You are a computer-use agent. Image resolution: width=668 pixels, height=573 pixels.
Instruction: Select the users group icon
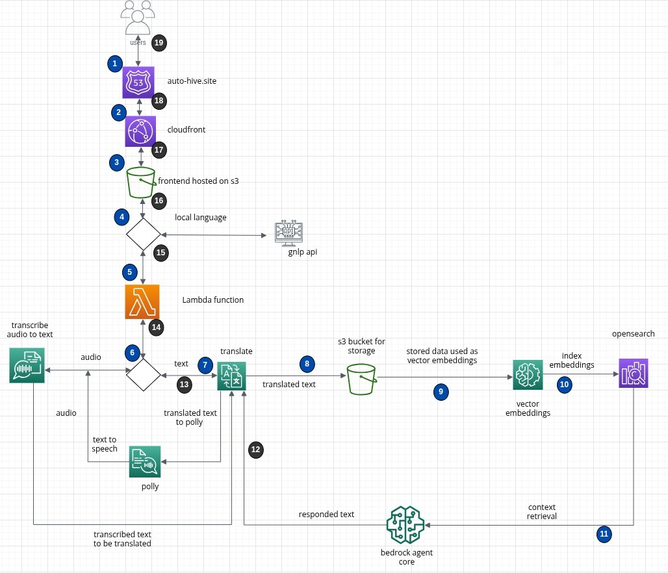pos(138,17)
